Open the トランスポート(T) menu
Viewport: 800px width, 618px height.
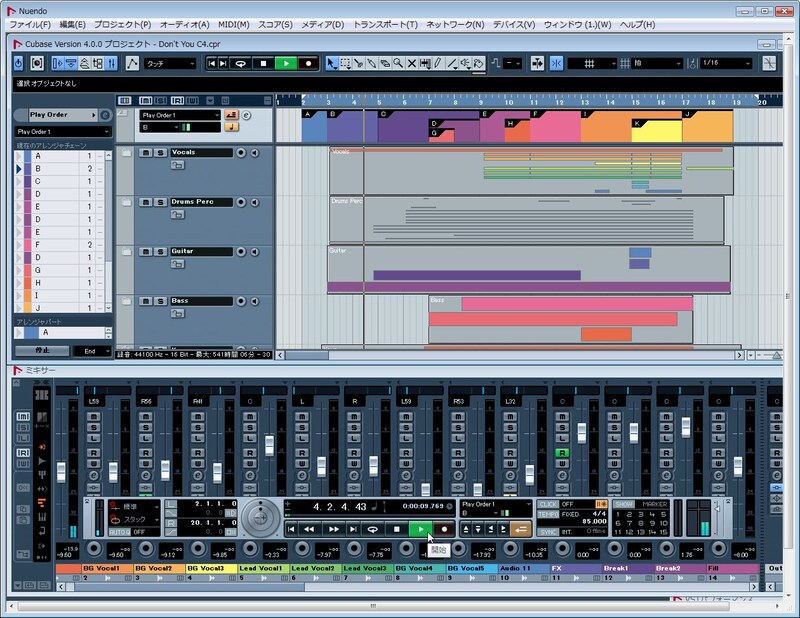(x=385, y=23)
